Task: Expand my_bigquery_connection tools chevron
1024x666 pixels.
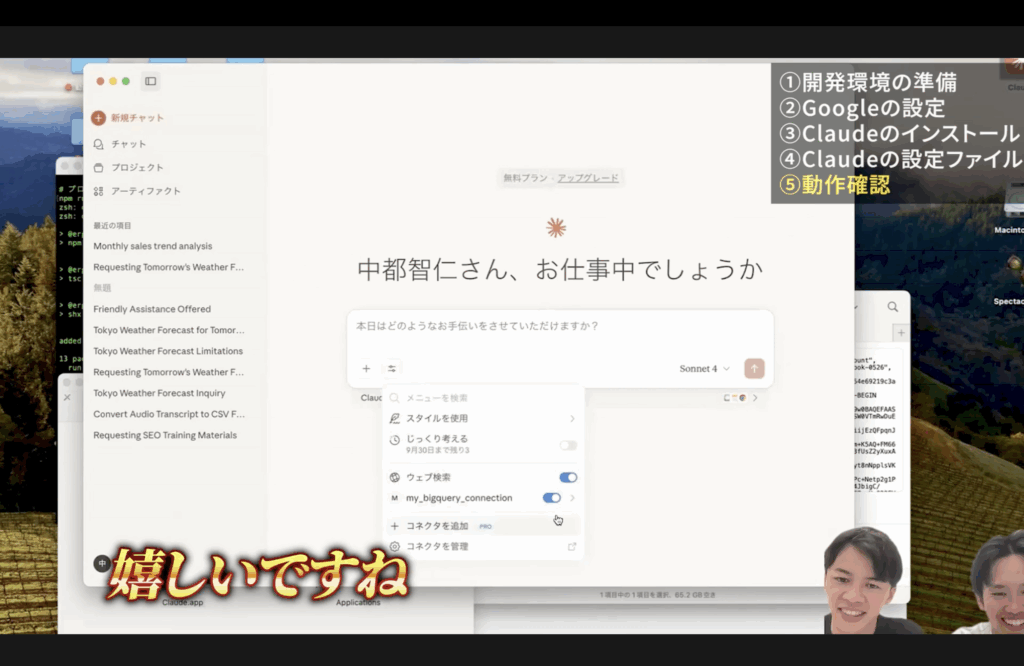Action: pos(573,498)
